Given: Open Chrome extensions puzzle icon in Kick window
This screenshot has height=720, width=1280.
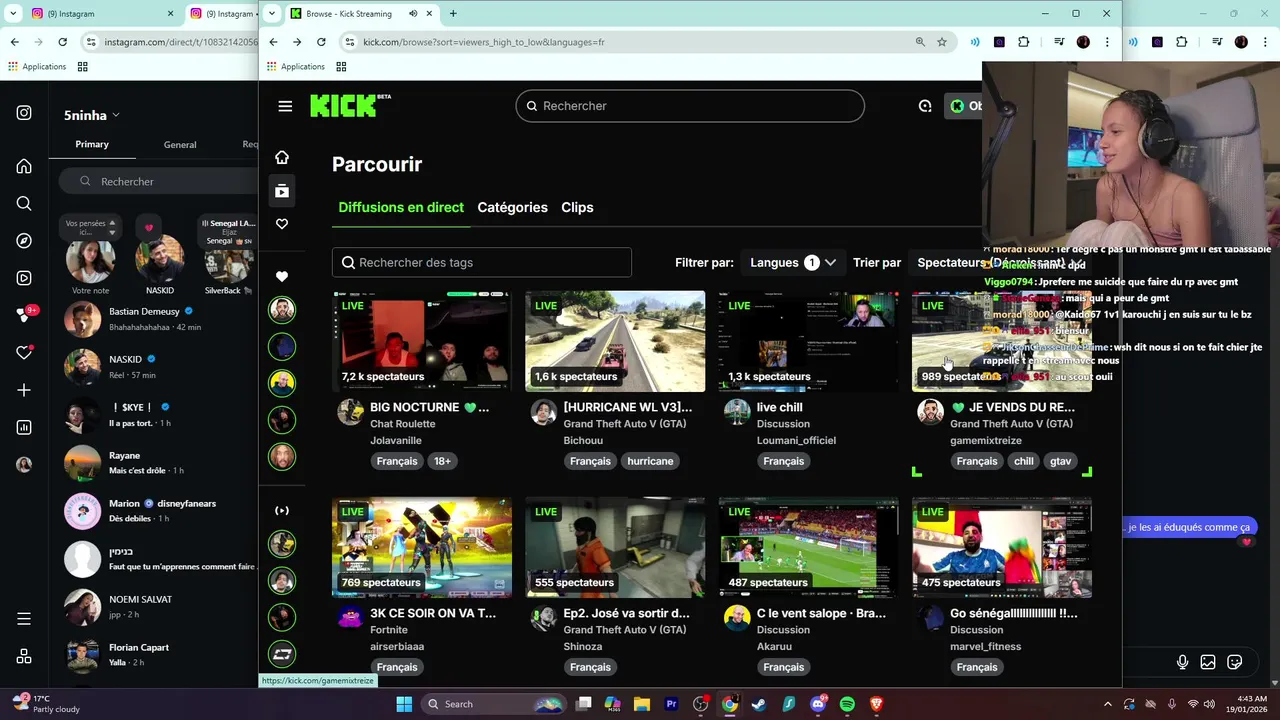Looking at the screenshot, I should 1023,42.
